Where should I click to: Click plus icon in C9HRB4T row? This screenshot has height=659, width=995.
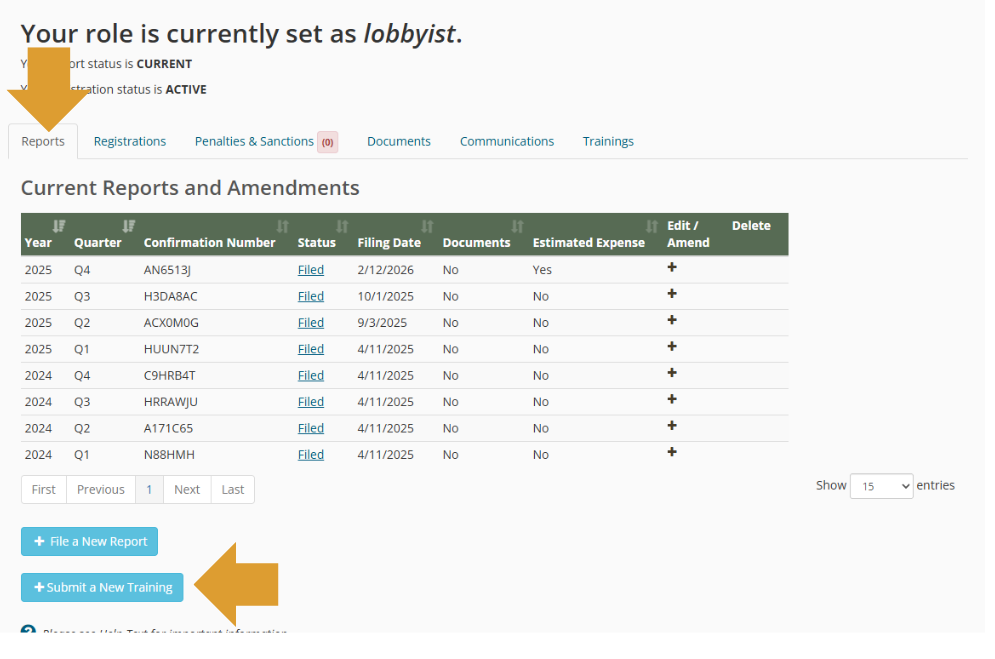pyautogui.click(x=672, y=373)
